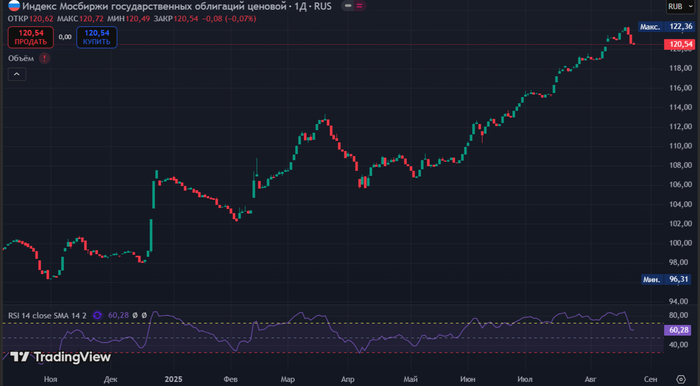
Task: Click the pink wave indicator icon beside title
Action: pyautogui.click(x=359, y=6)
